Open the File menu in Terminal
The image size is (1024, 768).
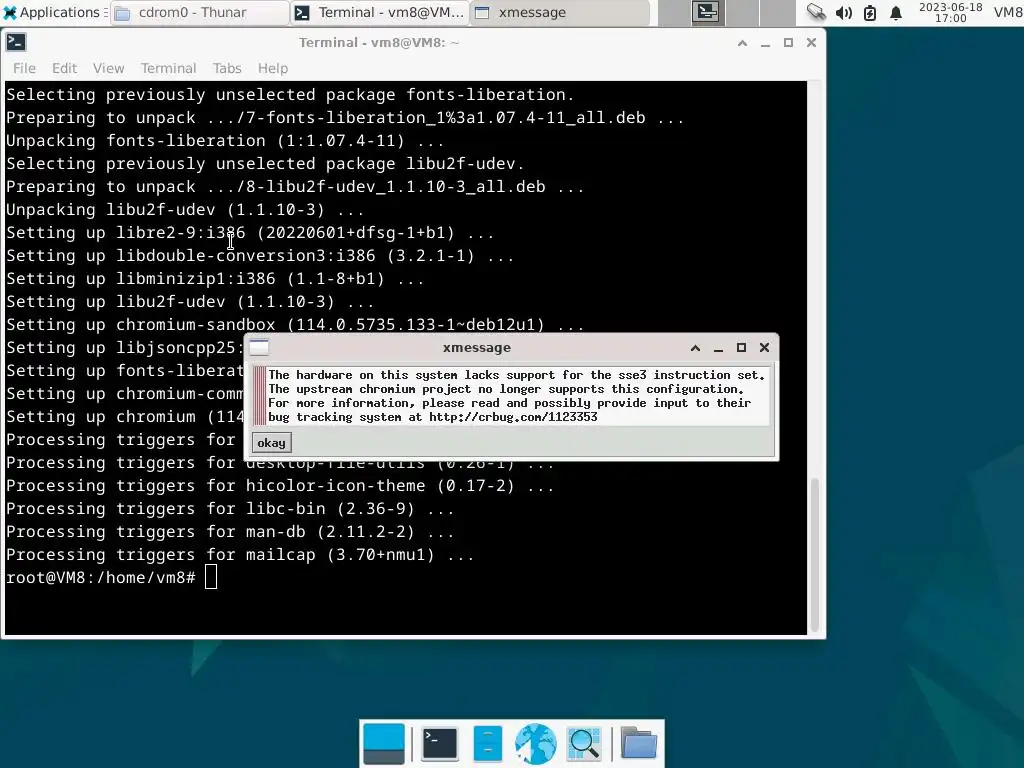24,68
